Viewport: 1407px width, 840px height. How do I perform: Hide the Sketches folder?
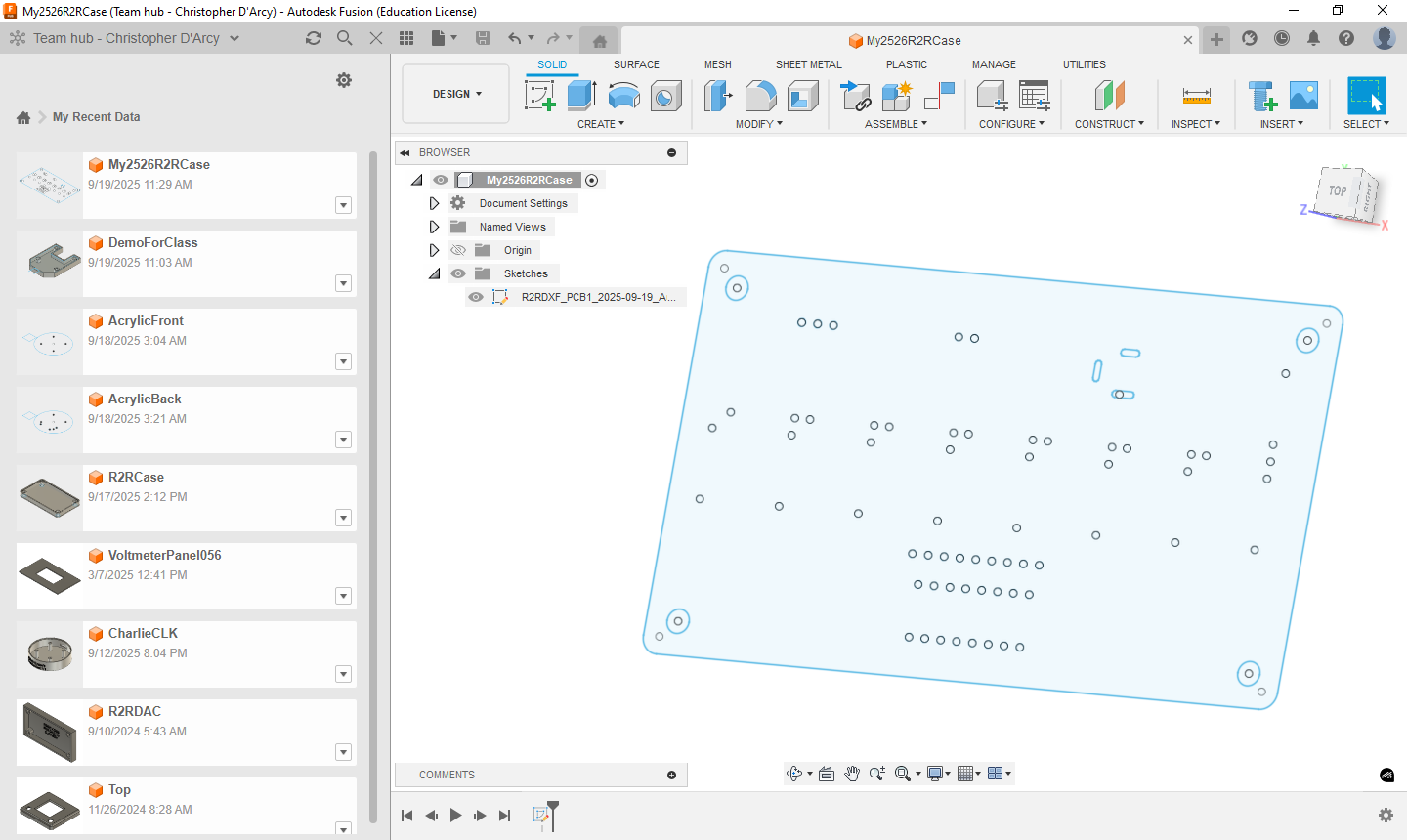[x=458, y=273]
